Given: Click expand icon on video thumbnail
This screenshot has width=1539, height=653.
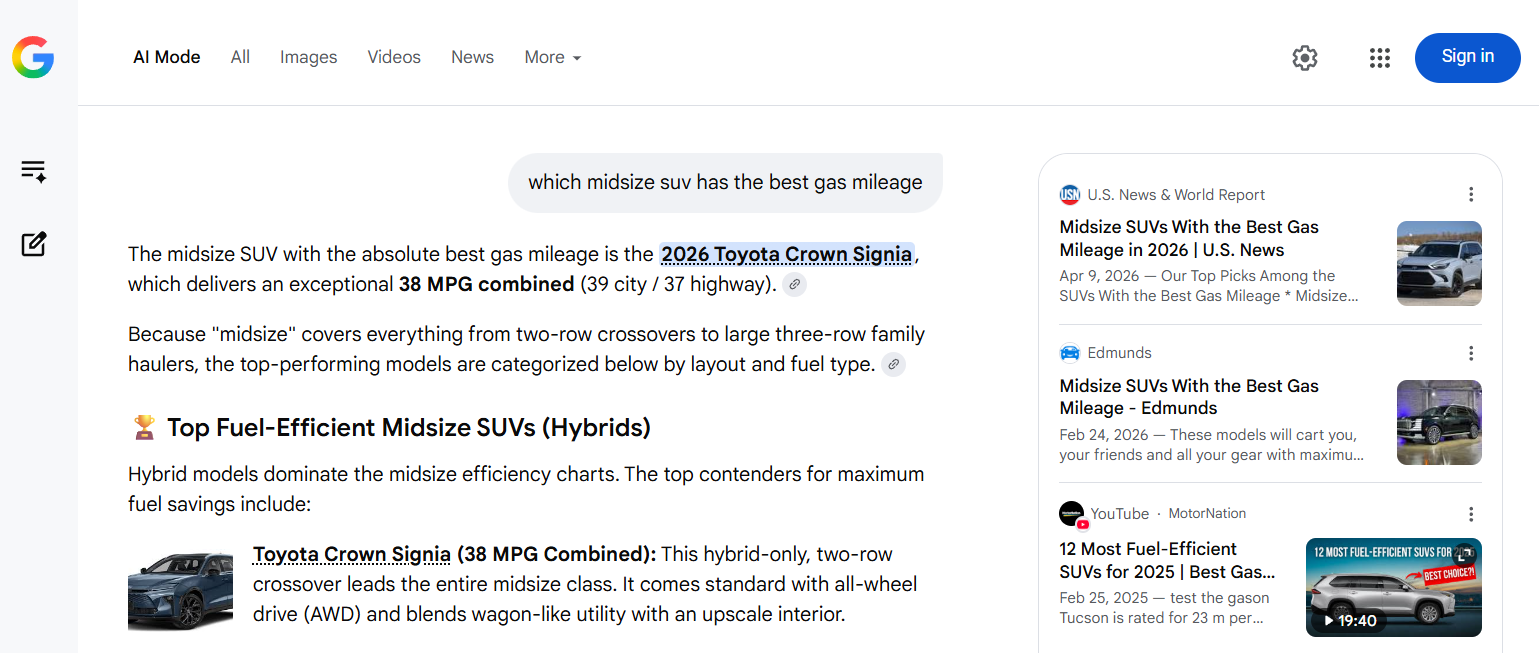Looking at the screenshot, I should (x=1464, y=553).
